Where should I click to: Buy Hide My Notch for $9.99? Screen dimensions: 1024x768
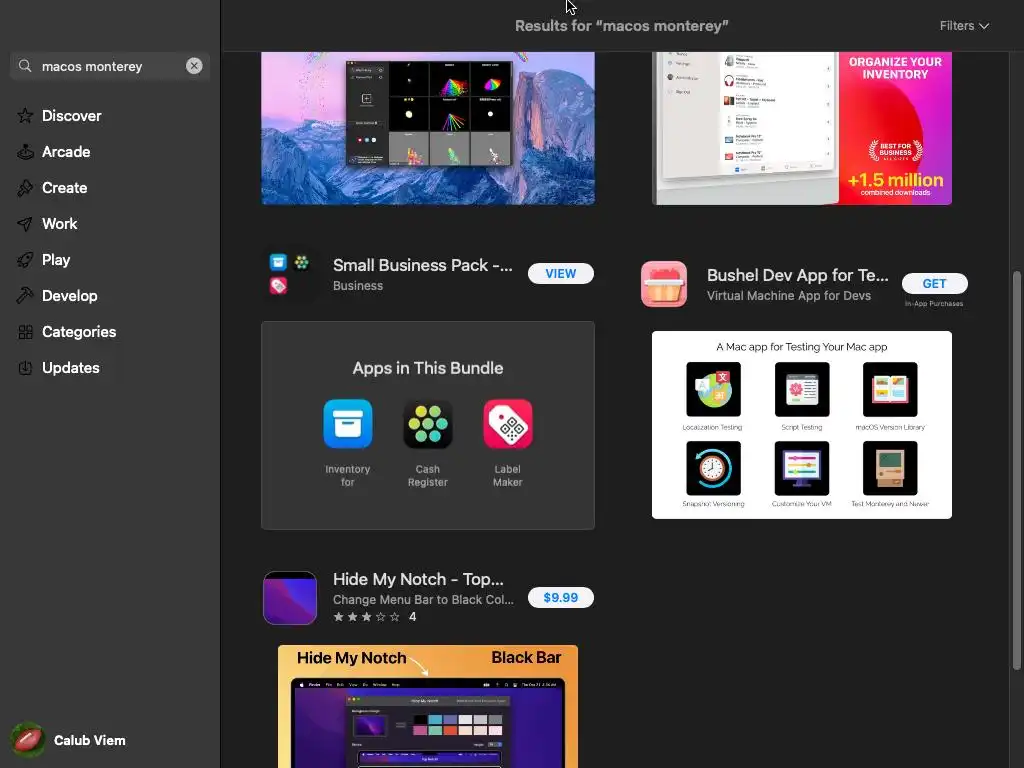coord(560,598)
